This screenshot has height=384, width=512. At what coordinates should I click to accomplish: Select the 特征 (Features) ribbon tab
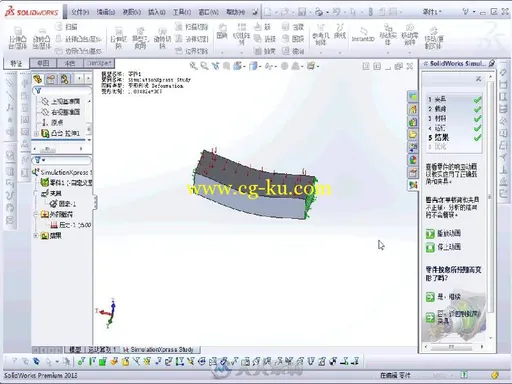(16, 63)
